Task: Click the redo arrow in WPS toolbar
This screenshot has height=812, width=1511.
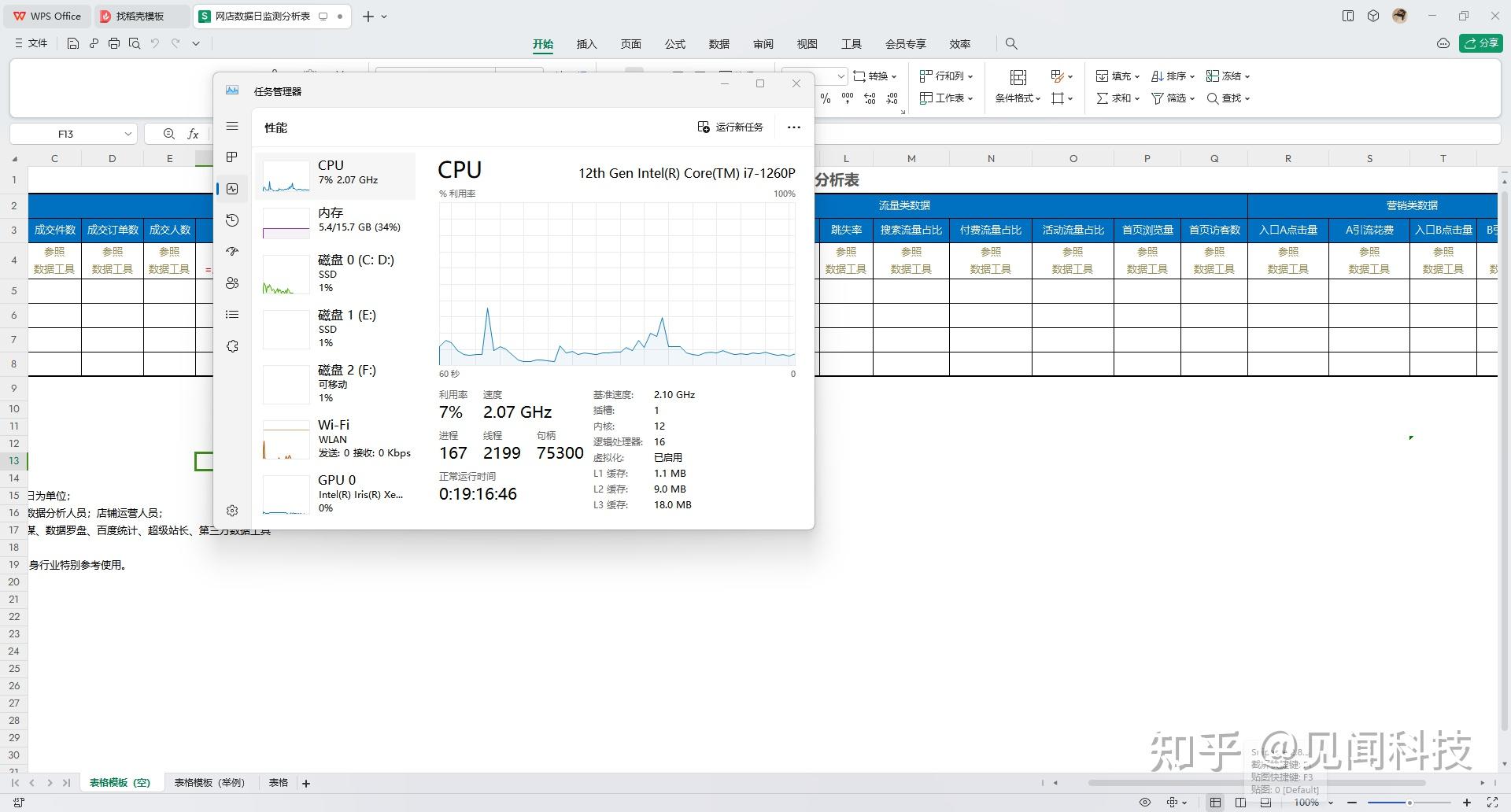Action: [175, 43]
